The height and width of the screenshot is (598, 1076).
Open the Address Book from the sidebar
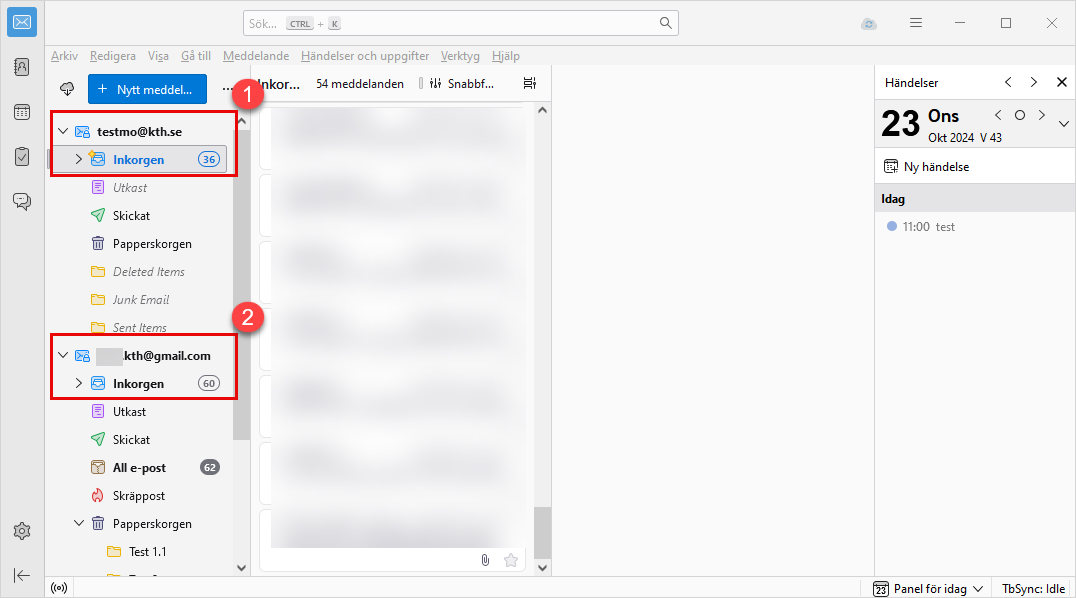click(22, 67)
